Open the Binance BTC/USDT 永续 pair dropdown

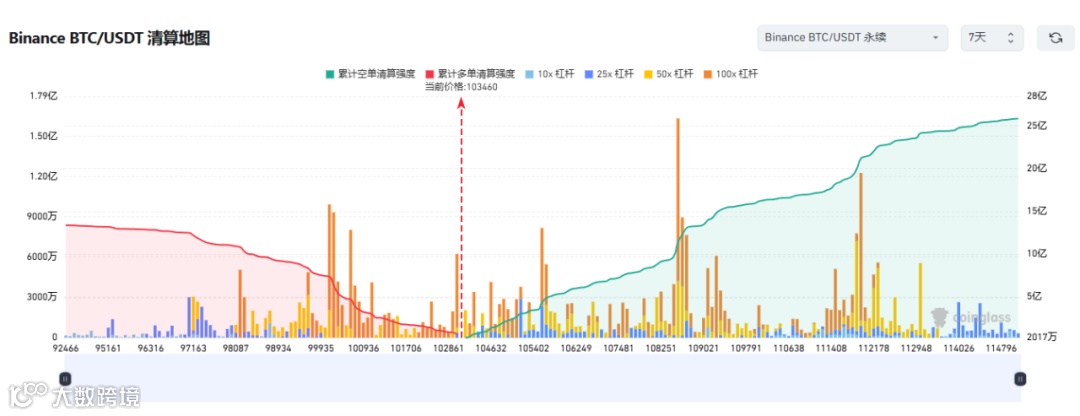852,38
